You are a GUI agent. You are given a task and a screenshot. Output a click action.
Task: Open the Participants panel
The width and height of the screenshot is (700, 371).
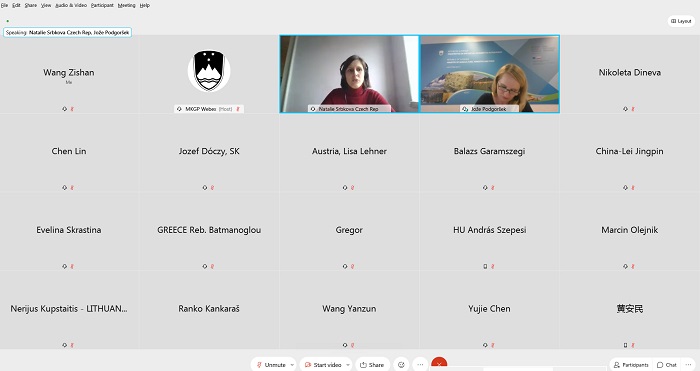click(x=631, y=365)
